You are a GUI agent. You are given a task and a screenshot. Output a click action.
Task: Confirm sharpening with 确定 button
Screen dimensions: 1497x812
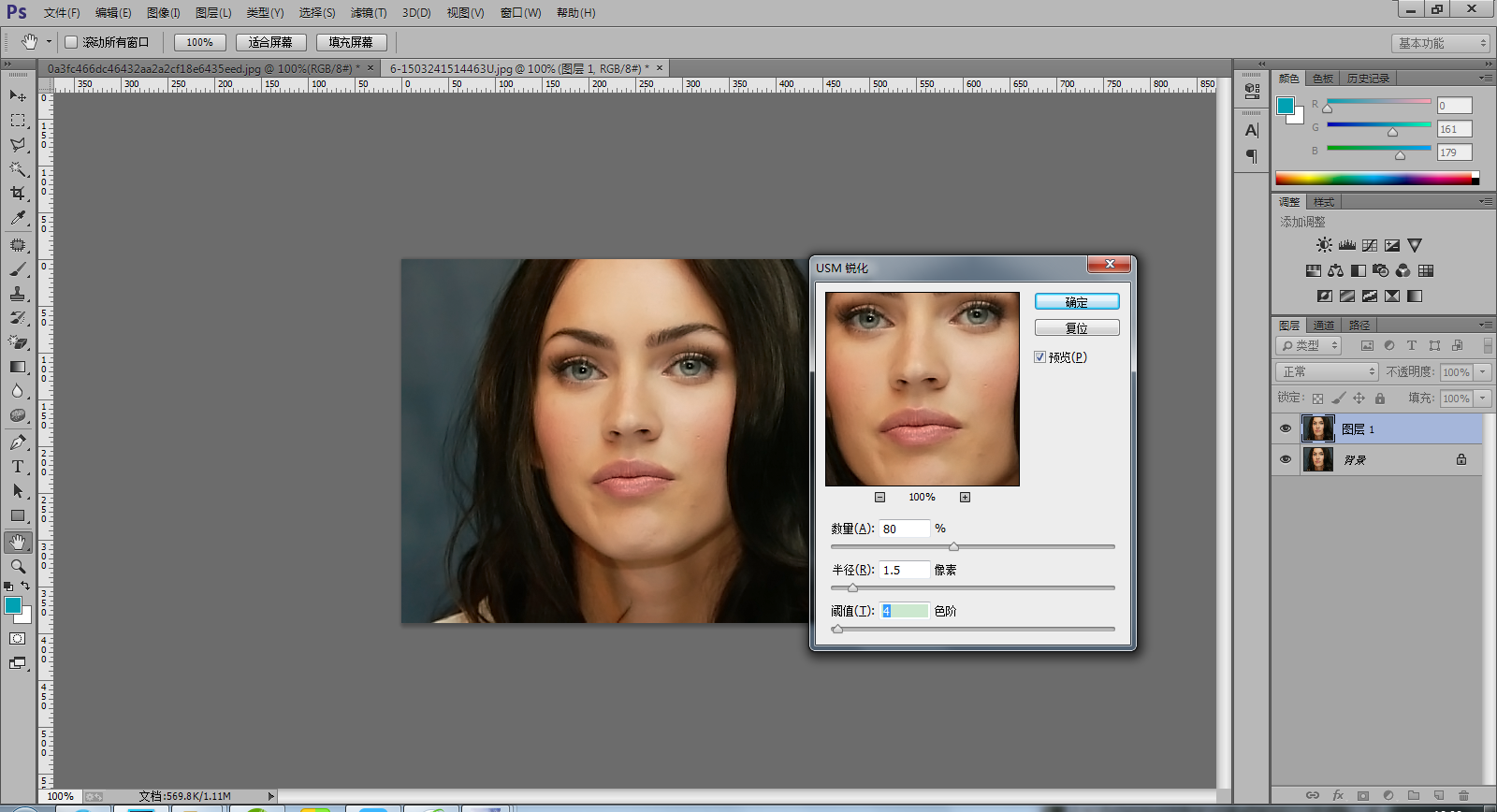coord(1077,302)
